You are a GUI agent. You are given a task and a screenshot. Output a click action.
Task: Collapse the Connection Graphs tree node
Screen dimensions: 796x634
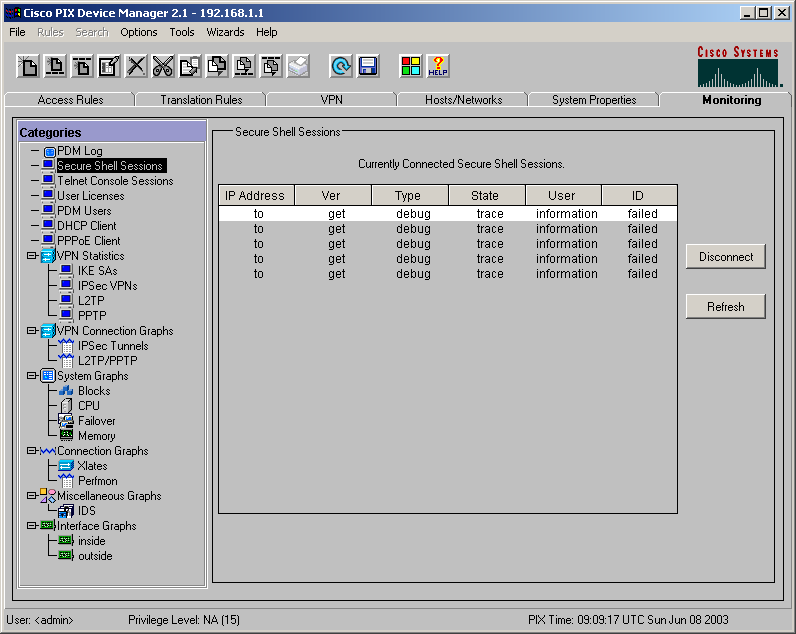coord(31,451)
